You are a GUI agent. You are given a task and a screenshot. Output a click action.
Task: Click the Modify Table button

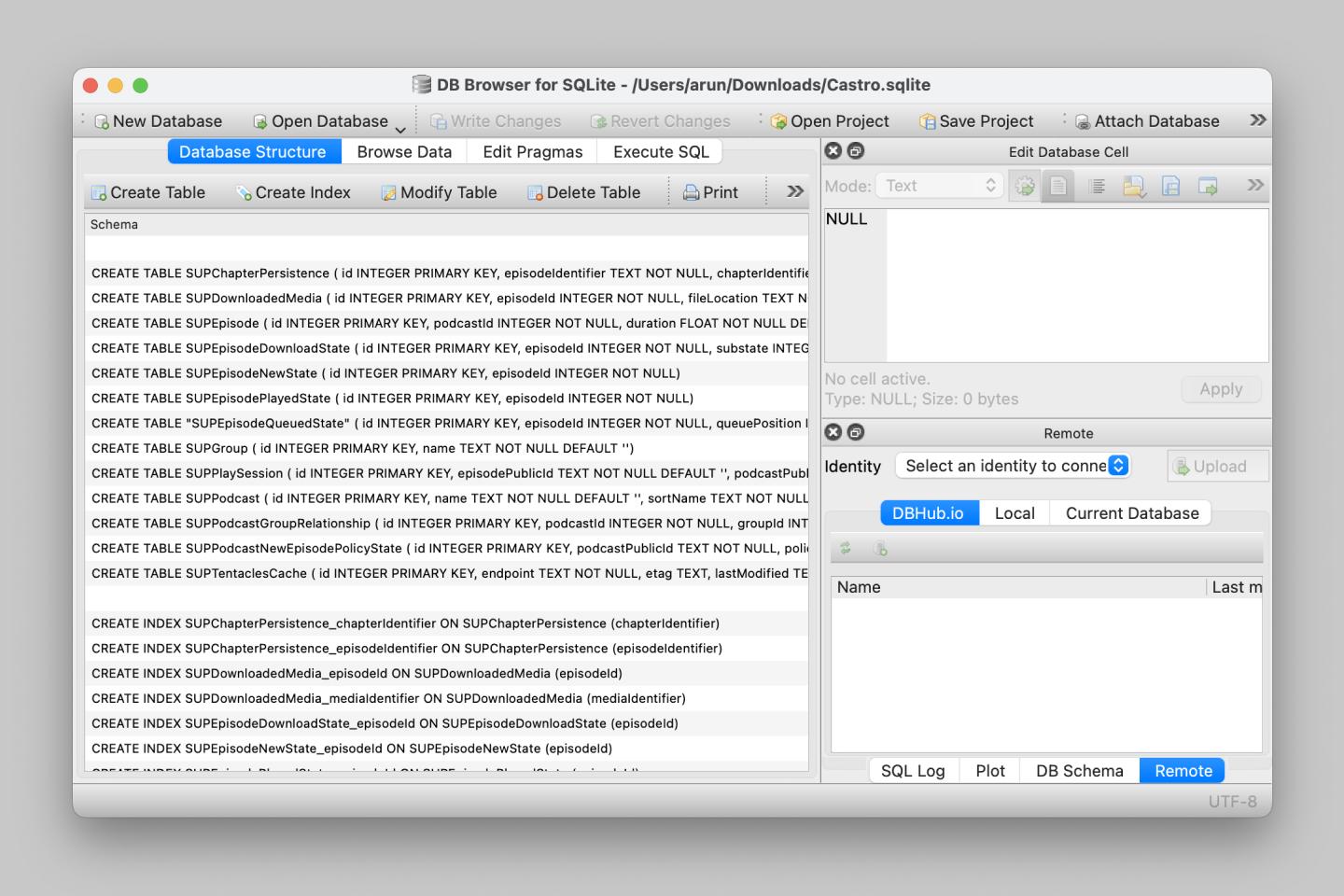click(439, 193)
